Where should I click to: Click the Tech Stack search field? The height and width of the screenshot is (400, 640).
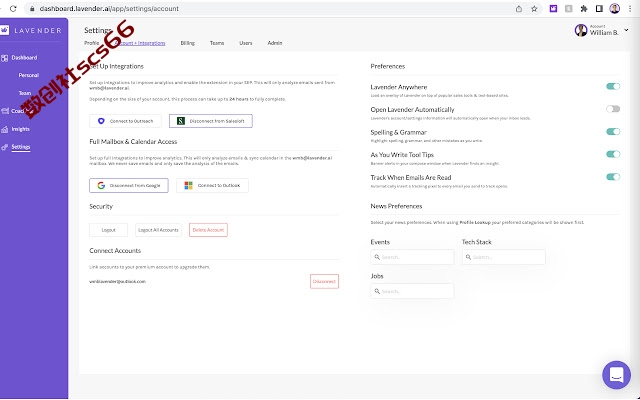point(504,257)
